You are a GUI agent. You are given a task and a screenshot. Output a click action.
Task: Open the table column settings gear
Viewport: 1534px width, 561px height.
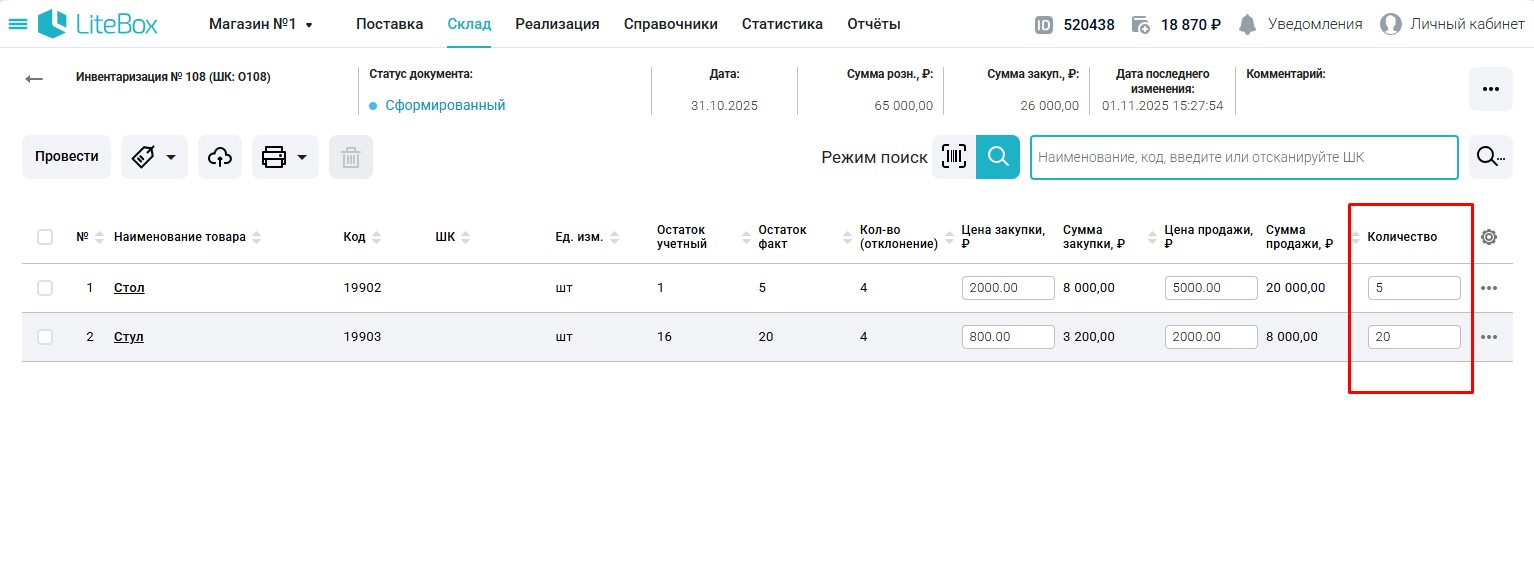[x=1489, y=237]
